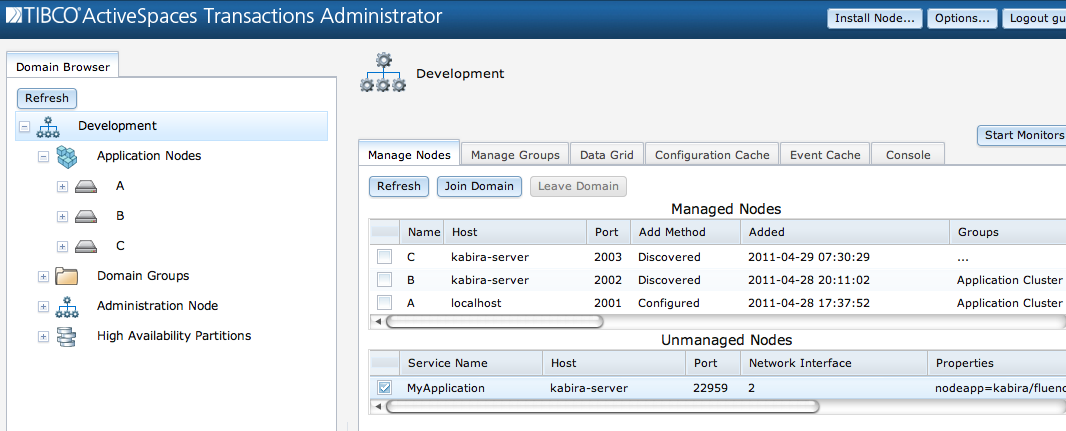Click the Domain Groups folder icon

coord(67,276)
